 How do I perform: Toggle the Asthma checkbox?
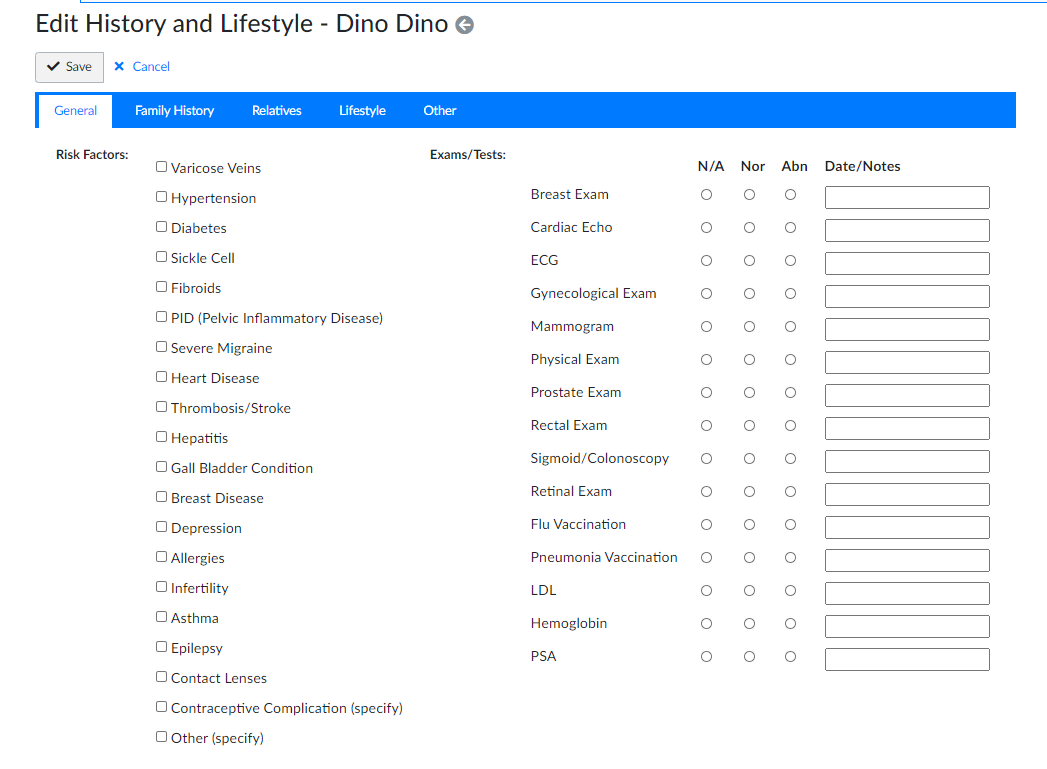[161, 616]
